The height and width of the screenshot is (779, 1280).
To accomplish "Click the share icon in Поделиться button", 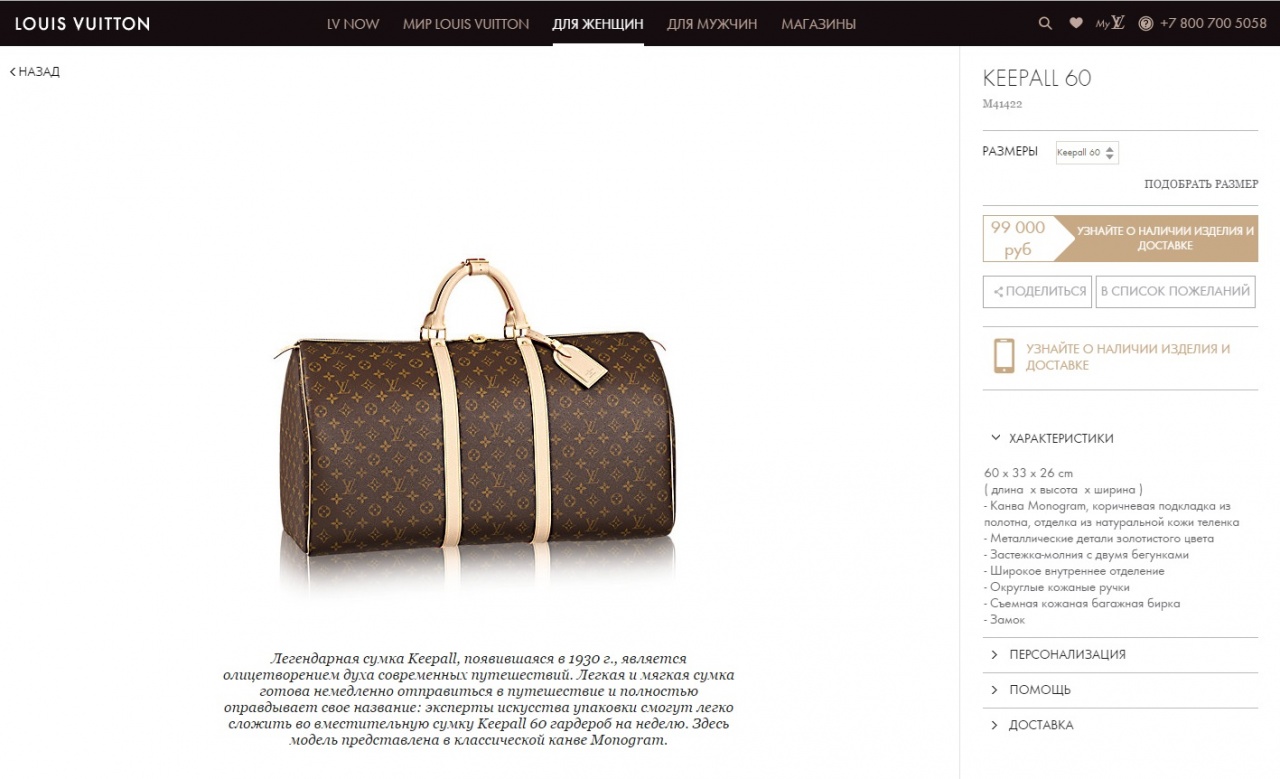I will pos(998,292).
